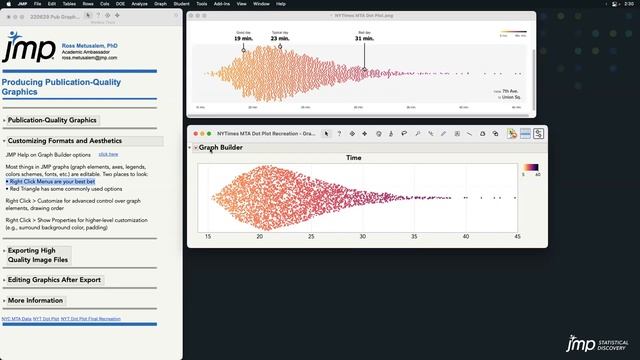Open the Tables menu
Image resolution: width=640 pixels, height=360 pixels.
69,4
